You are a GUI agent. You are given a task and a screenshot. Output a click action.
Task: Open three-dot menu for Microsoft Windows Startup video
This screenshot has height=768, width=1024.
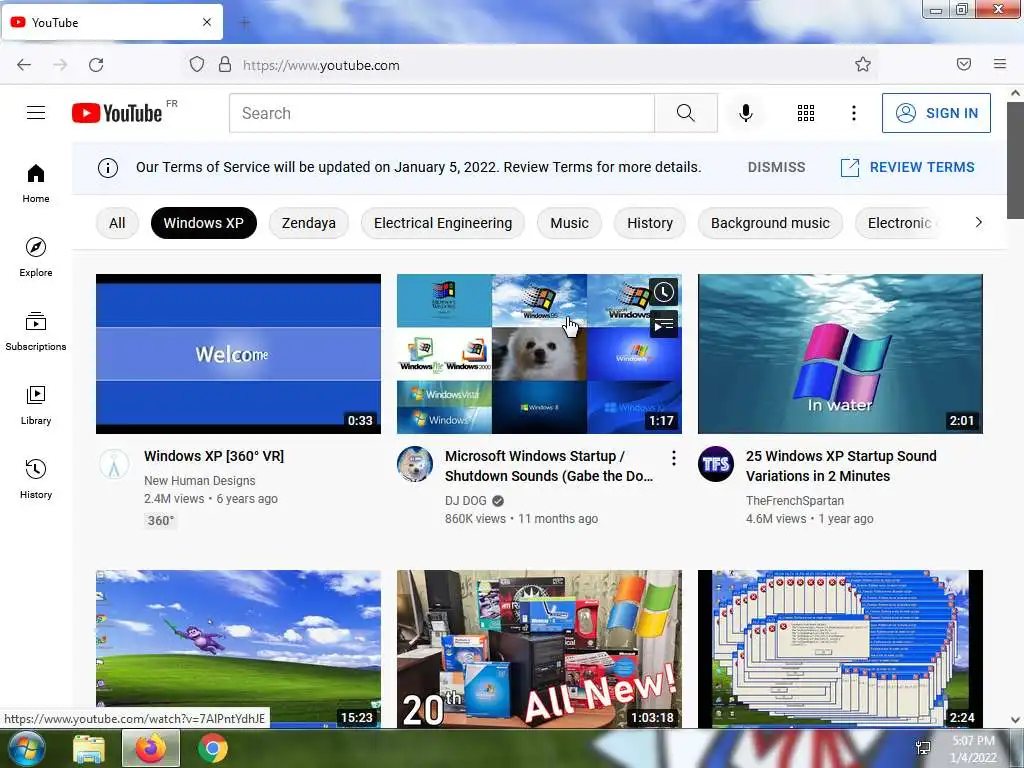(x=673, y=458)
